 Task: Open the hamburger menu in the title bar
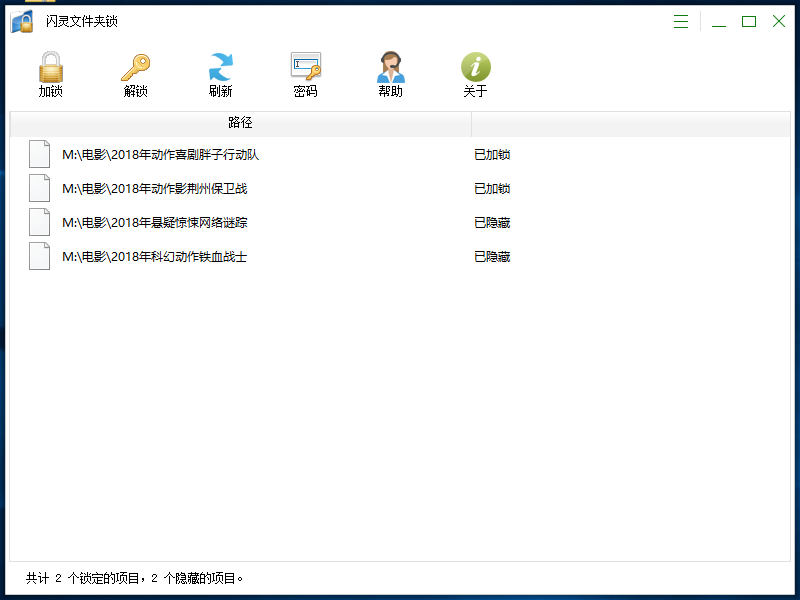[x=681, y=21]
